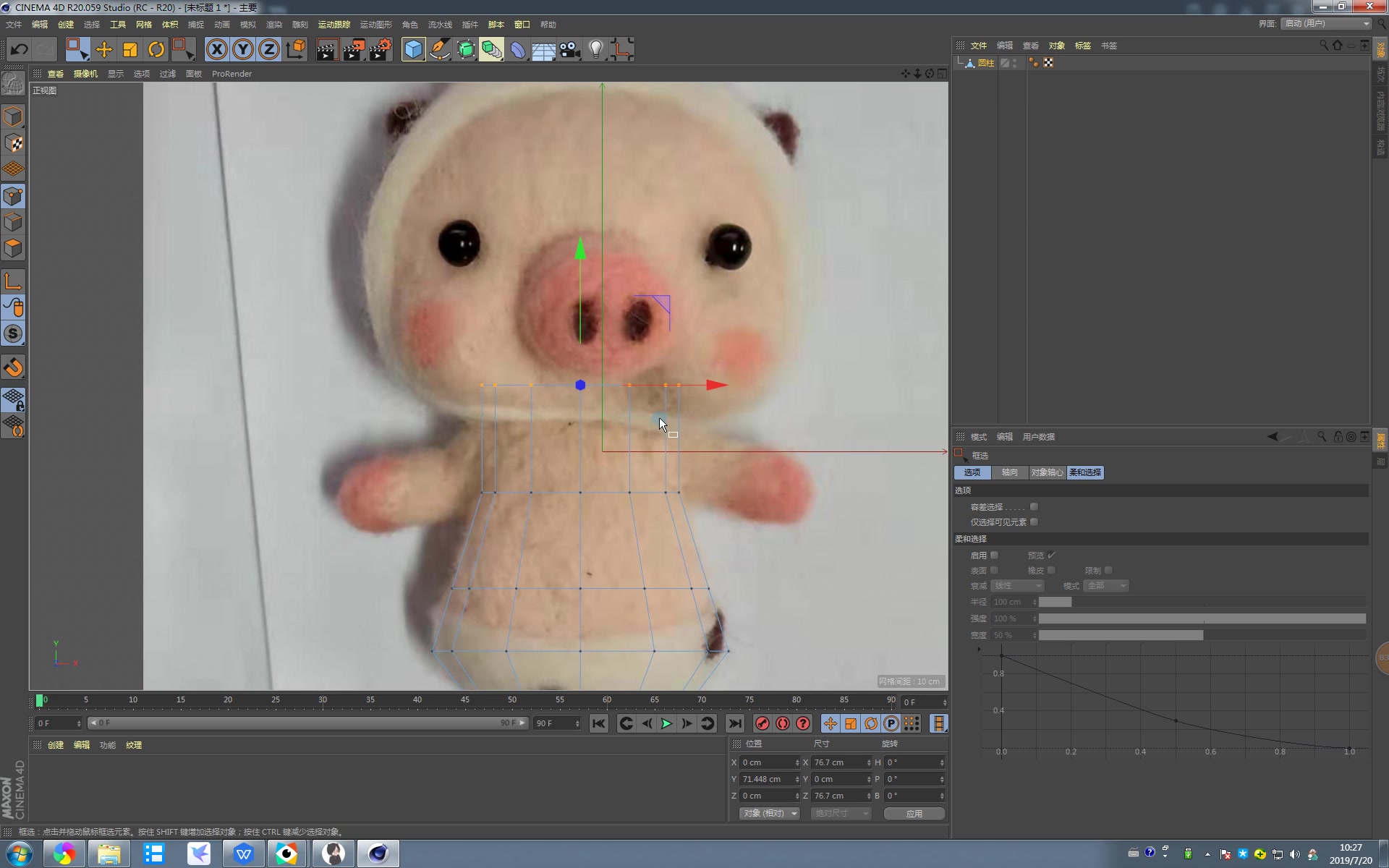Screen dimensions: 1389x868
Task: Open 对象 (相对) coordinate dropdown
Action: (x=770, y=814)
